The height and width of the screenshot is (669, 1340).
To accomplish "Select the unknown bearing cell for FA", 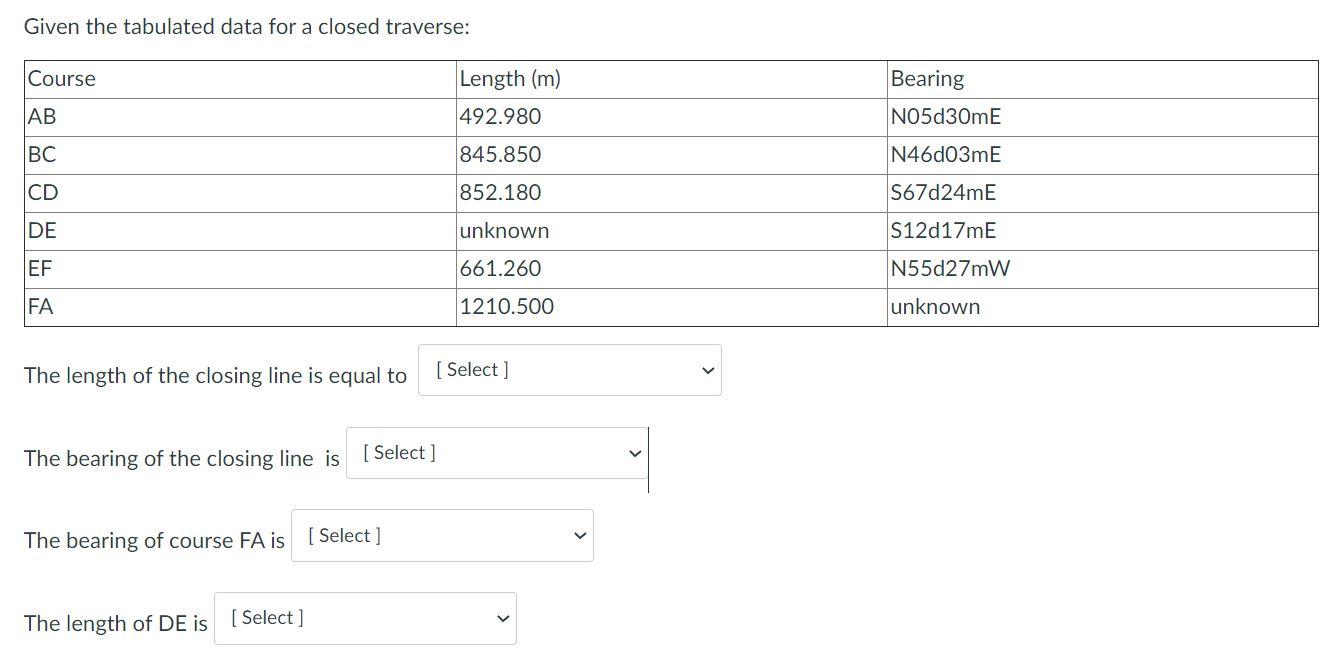I will tap(935, 306).
